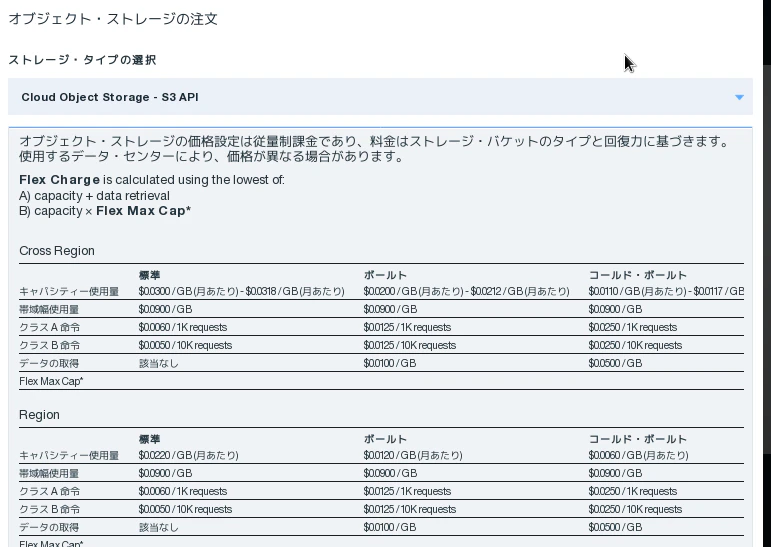The width and height of the screenshot is (771, 547).
Task: Click 帯域幅使用量 row label in Region table
Action: 49,473
